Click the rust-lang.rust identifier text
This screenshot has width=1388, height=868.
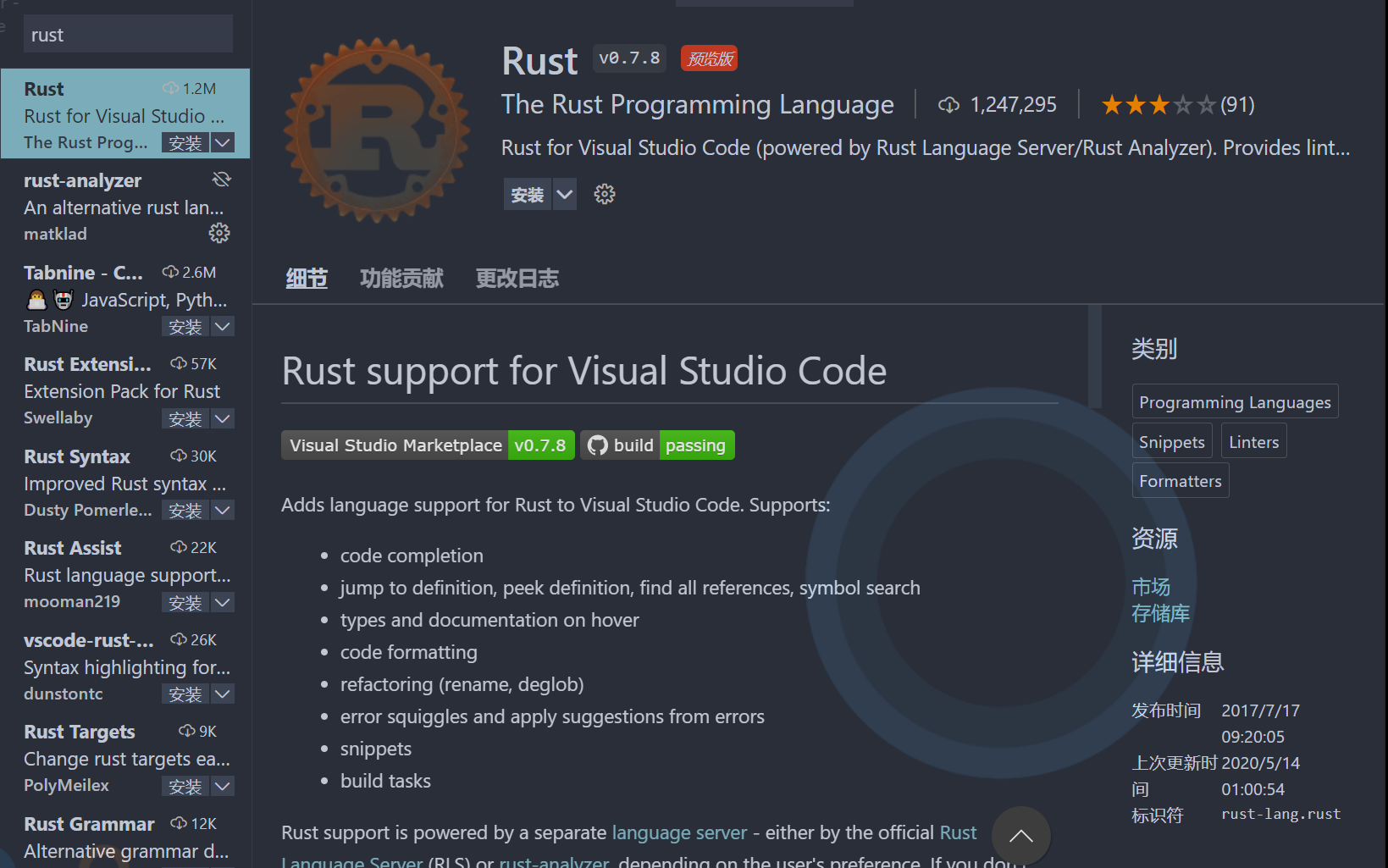pyautogui.click(x=1280, y=814)
